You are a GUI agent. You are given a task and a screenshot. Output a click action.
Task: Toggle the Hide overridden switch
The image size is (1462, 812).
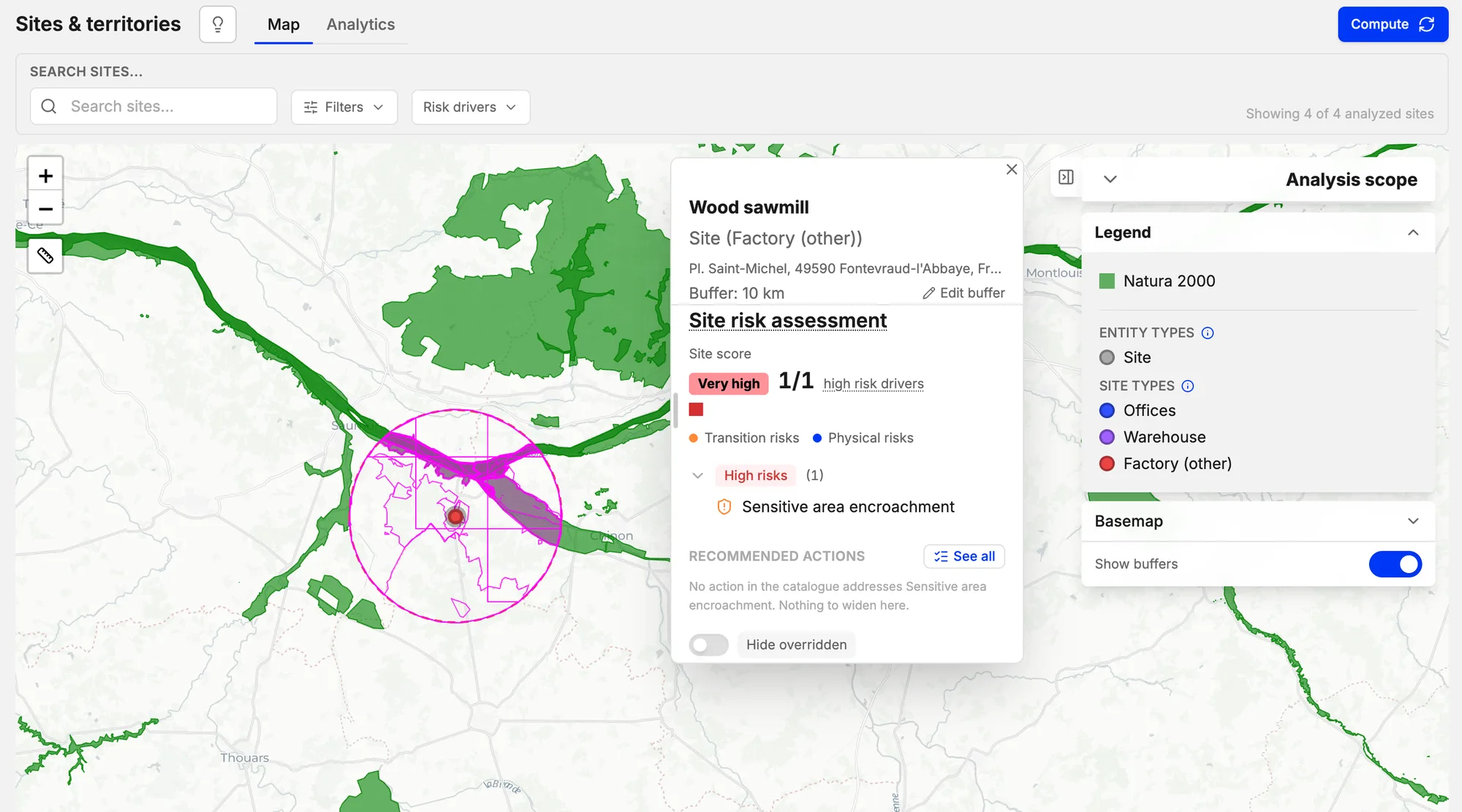(708, 645)
